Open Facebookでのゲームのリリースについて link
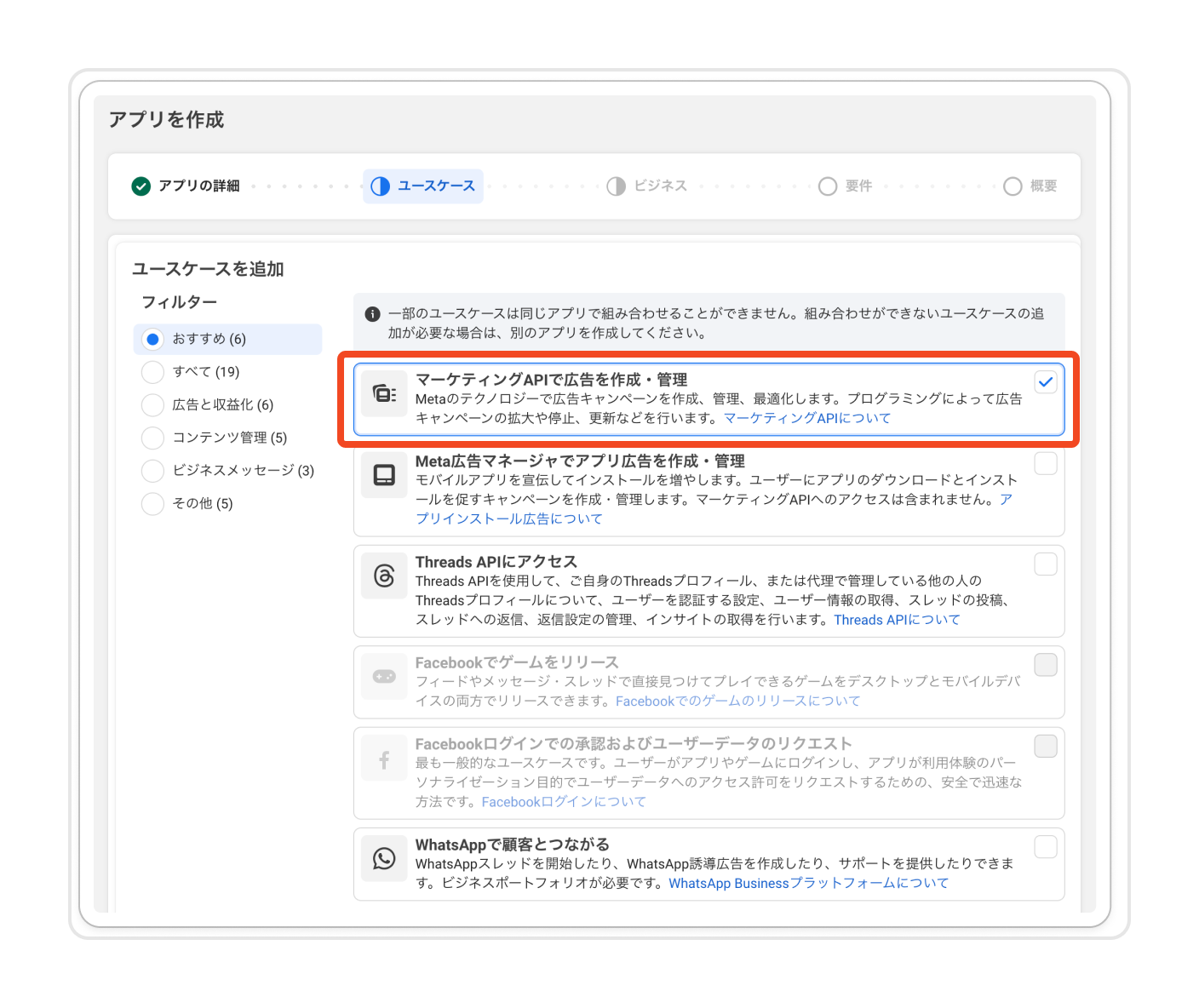 coord(737,701)
